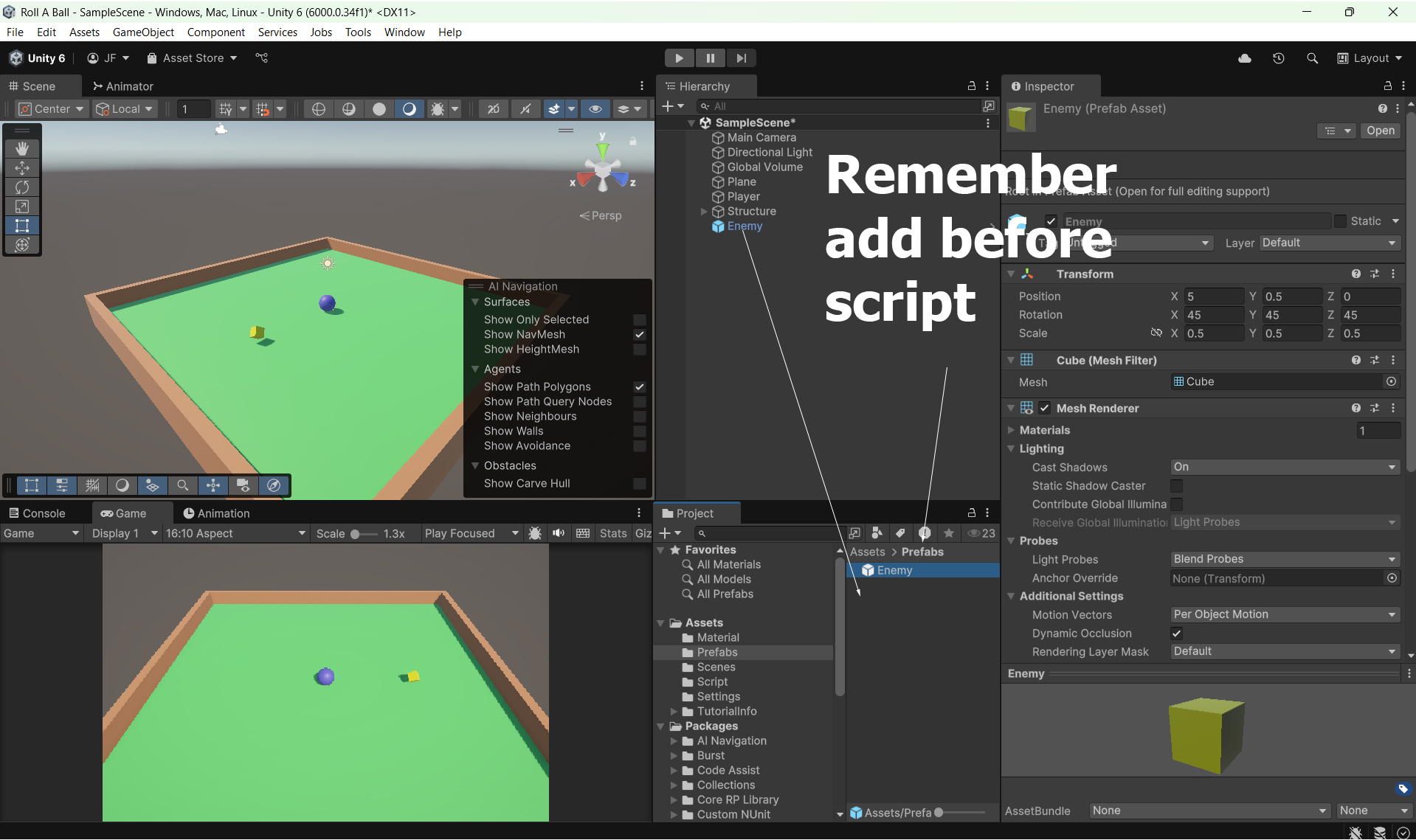The width and height of the screenshot is (1416, 840).
Task: Open the Layout dropdown
Action: (1370, 58)
